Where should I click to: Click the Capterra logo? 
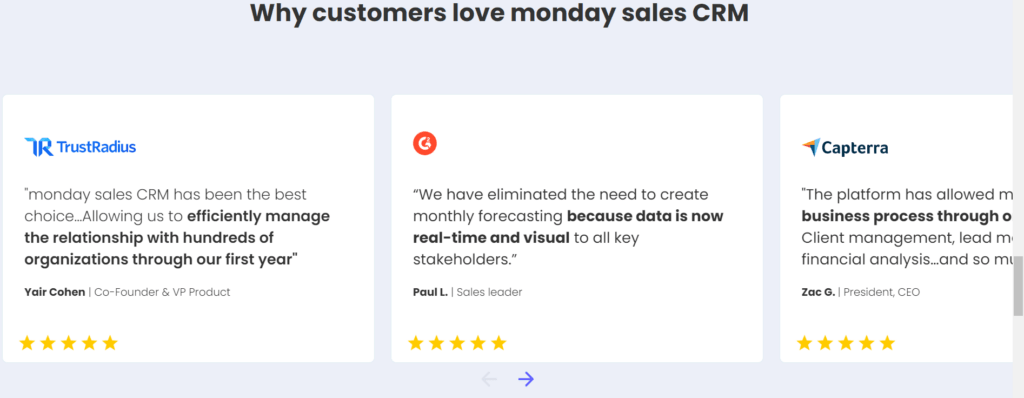tap(845, 148)
